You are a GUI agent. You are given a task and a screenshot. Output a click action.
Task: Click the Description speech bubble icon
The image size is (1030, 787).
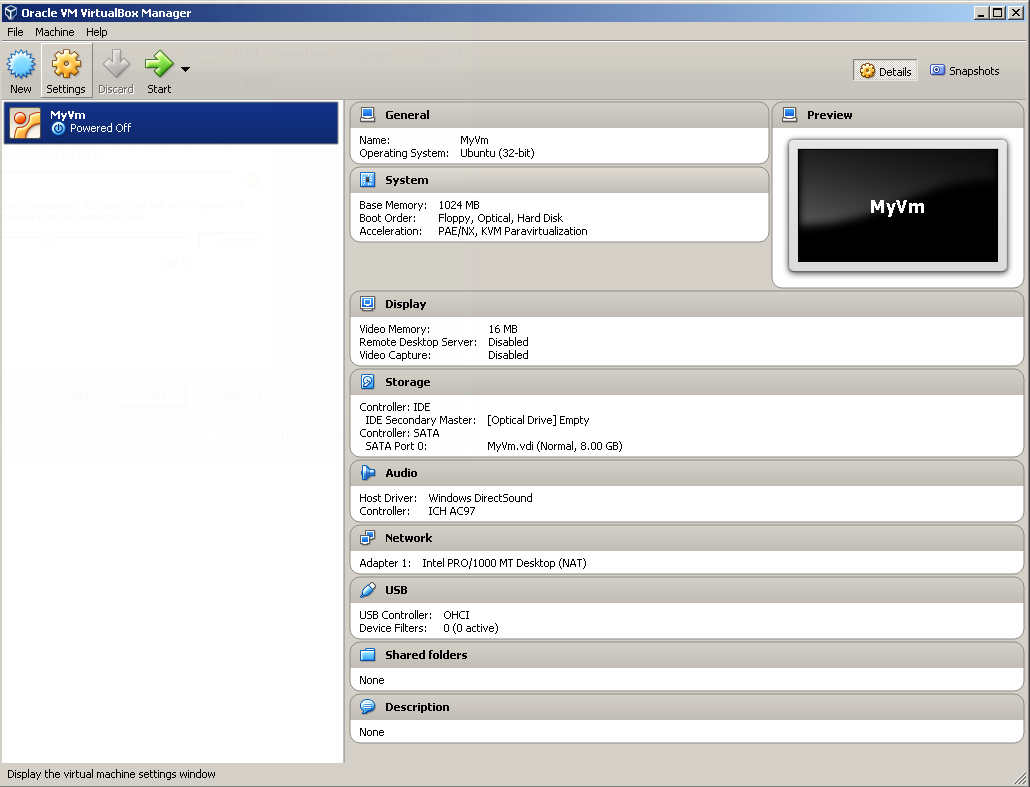368,707
